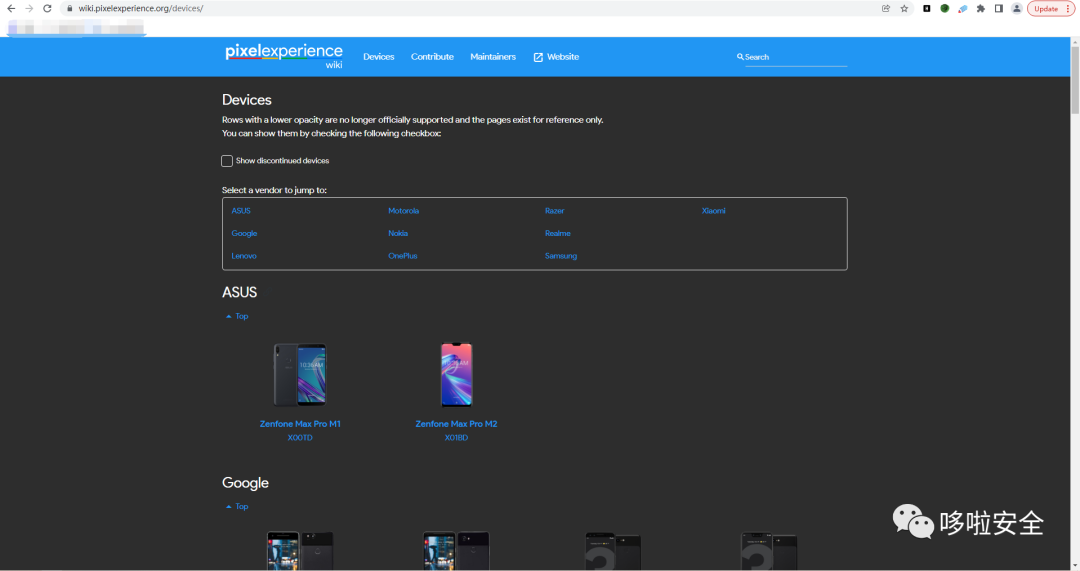
Task: Open the Devices nav item
Action: pyautogui.click(x=379, y=56)
